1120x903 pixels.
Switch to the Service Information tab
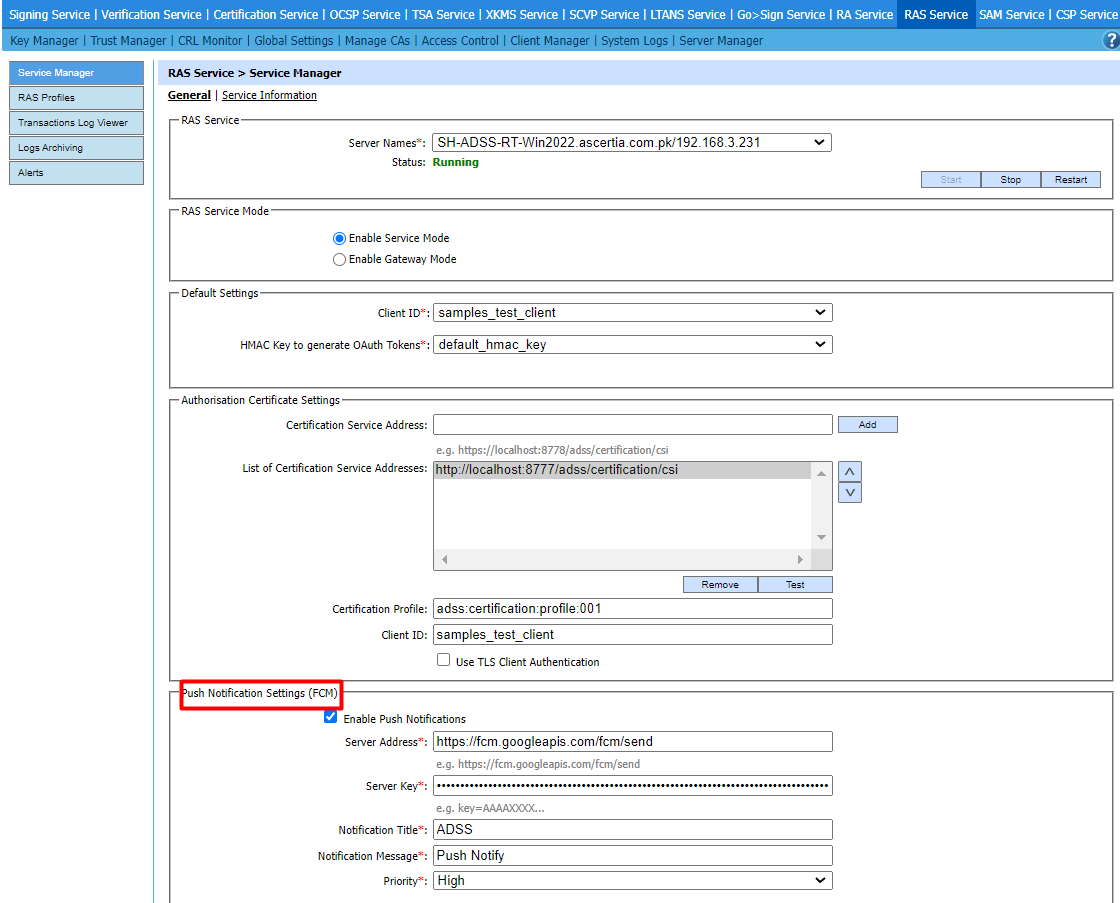pos(269,96)
